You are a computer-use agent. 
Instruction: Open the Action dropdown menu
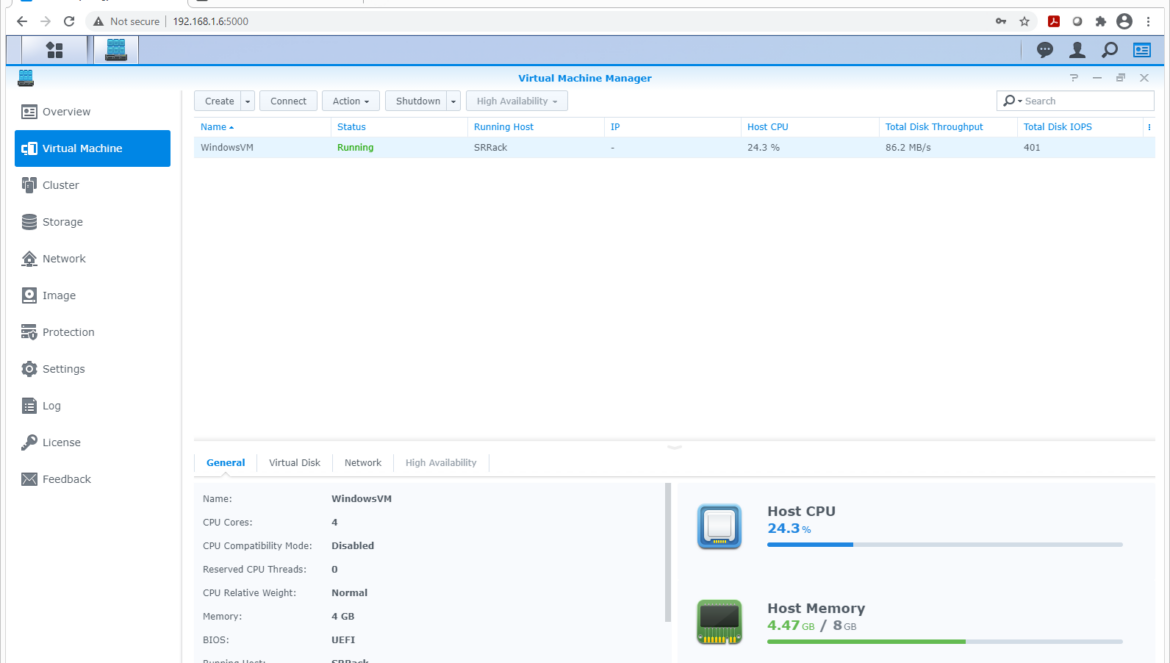[351, 101]
